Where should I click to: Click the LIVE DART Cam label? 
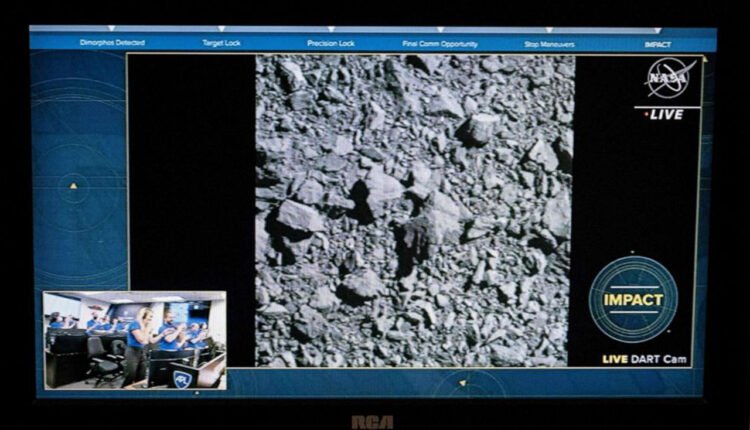click(x=644, y=359)
